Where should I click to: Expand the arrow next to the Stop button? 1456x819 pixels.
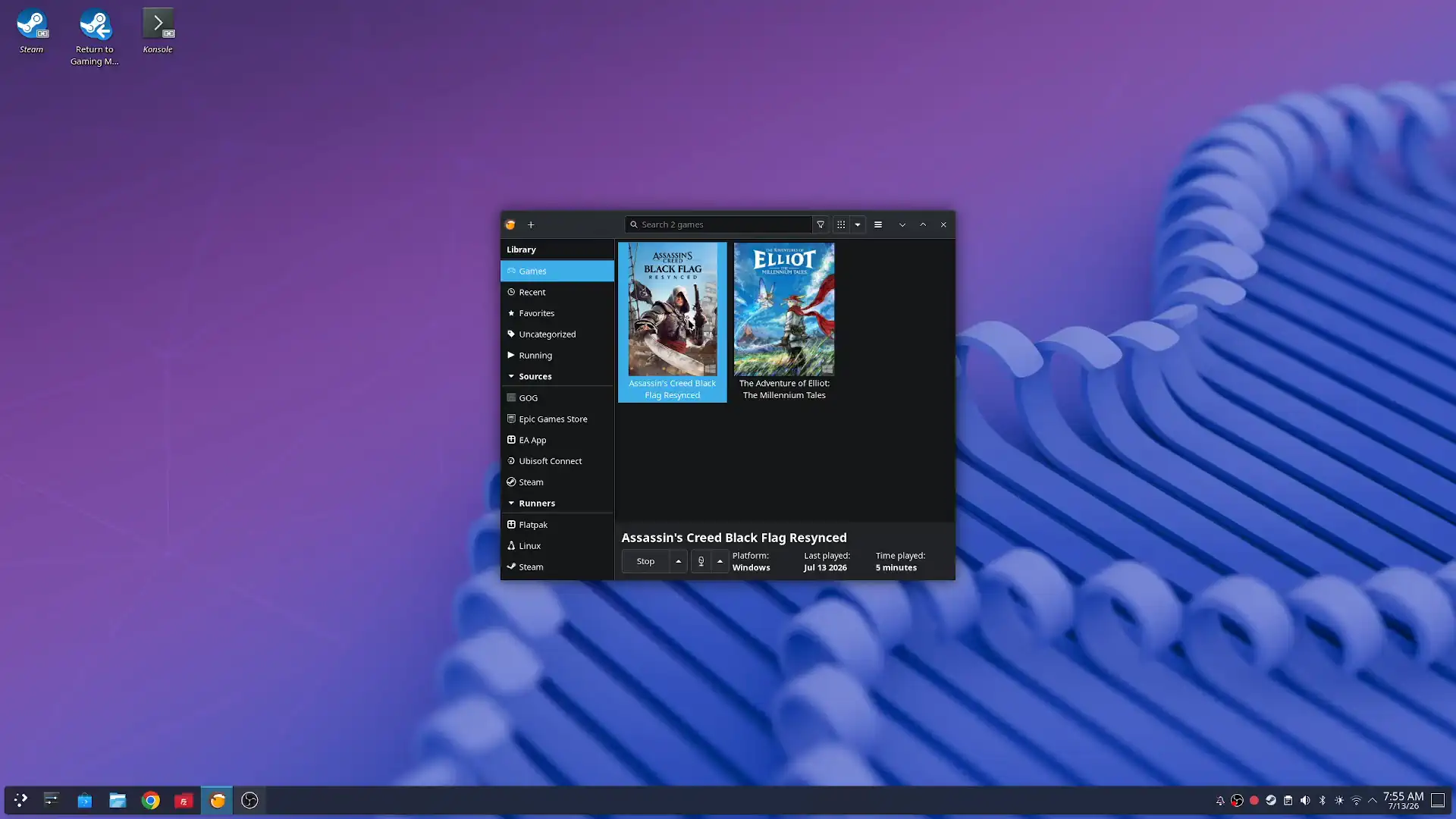click(678, 561)
